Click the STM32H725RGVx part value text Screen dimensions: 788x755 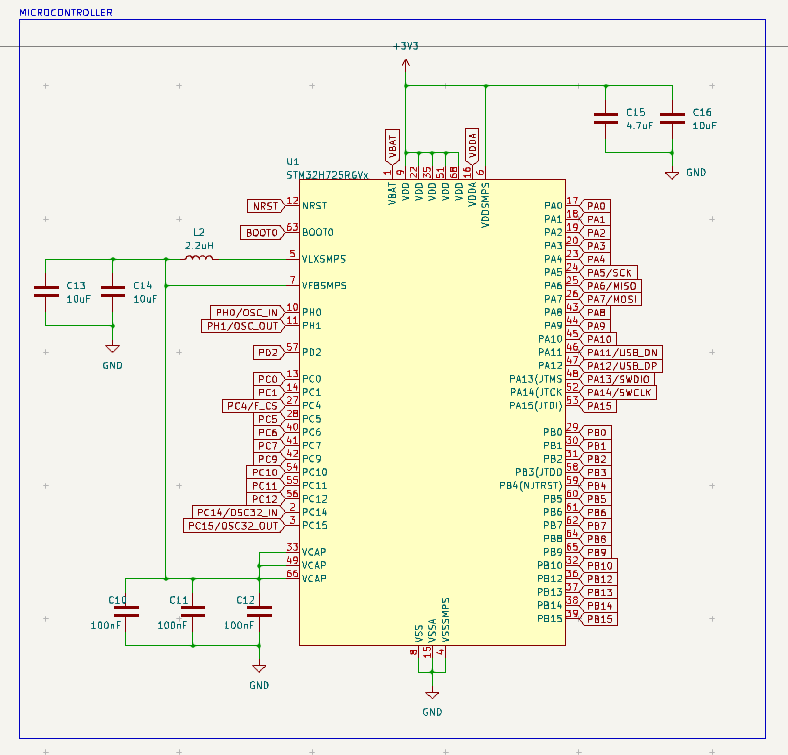click(327, 175)
